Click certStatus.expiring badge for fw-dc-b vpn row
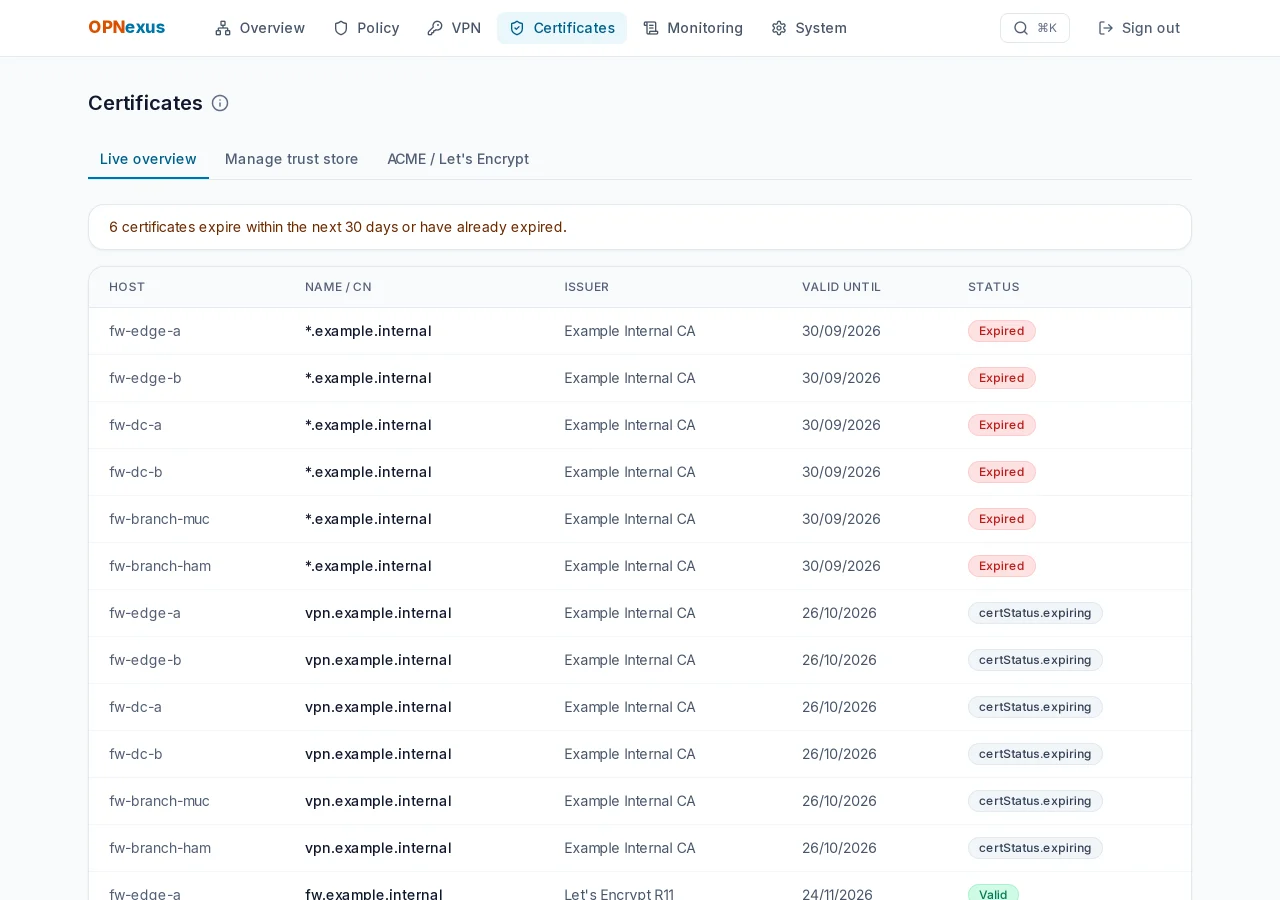The image size is (1280, 900). 1035,754
